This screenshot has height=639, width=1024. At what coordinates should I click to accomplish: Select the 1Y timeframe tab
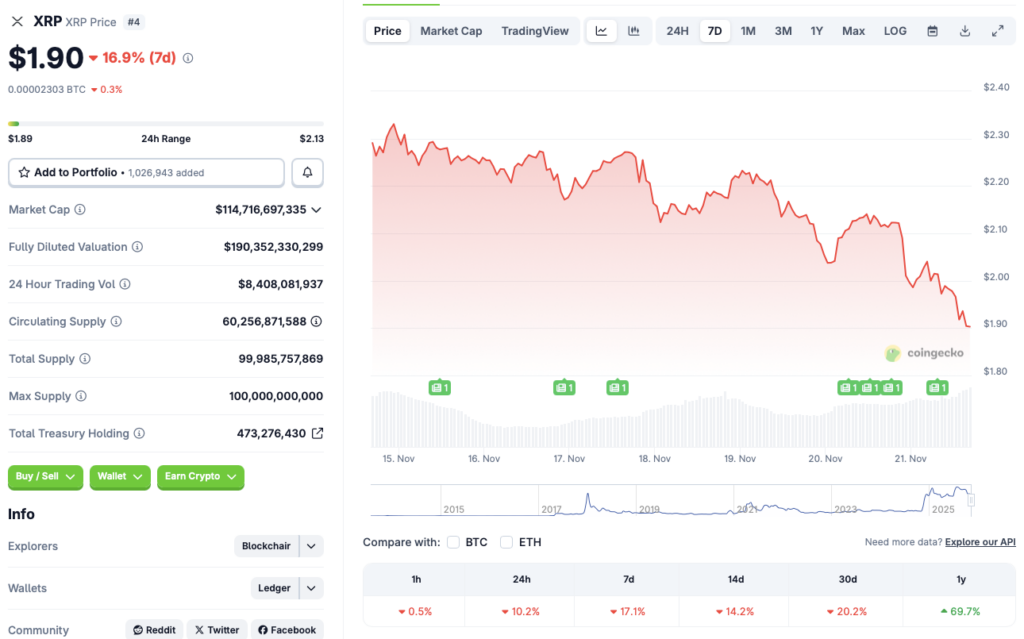coord(816,31)
